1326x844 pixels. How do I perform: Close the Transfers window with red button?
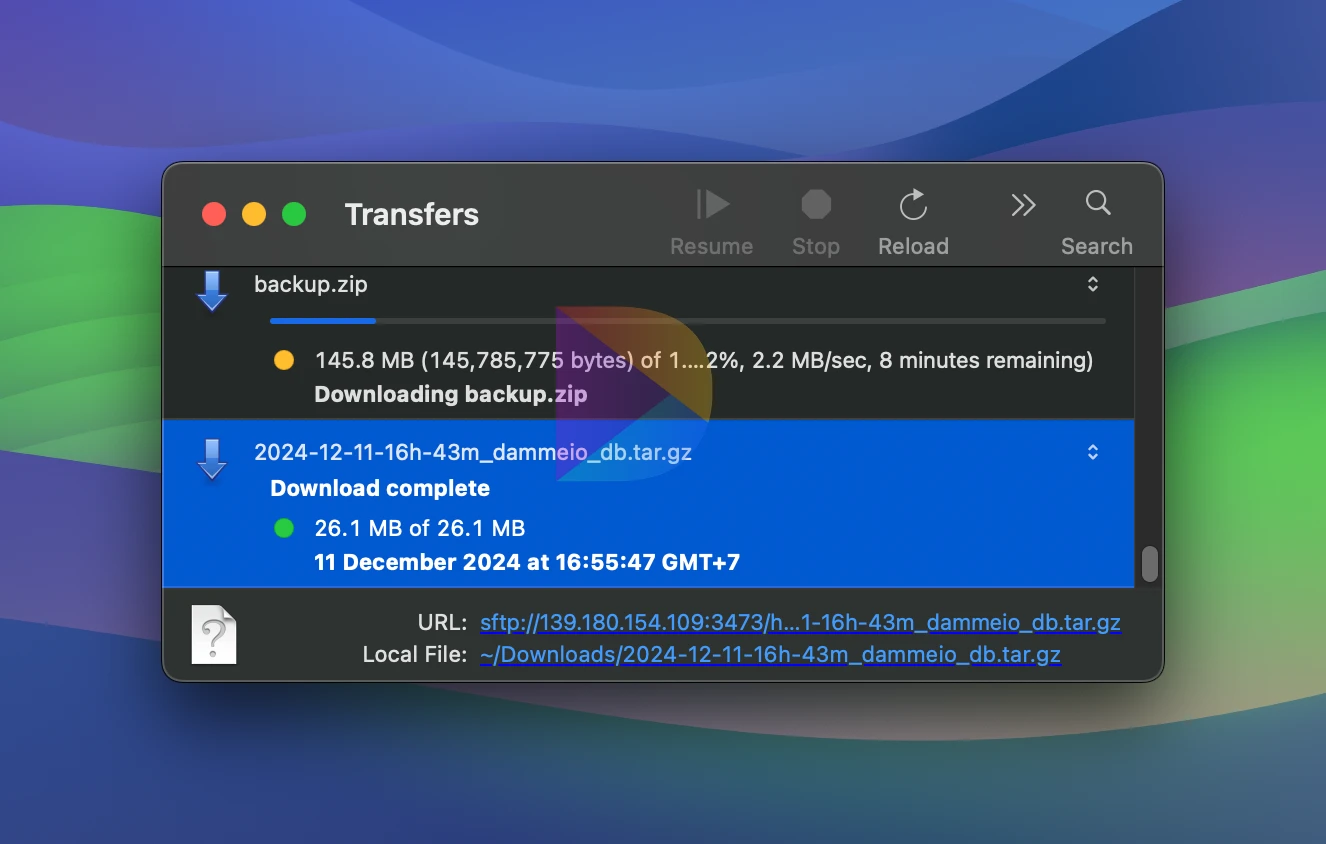(214, 214)
